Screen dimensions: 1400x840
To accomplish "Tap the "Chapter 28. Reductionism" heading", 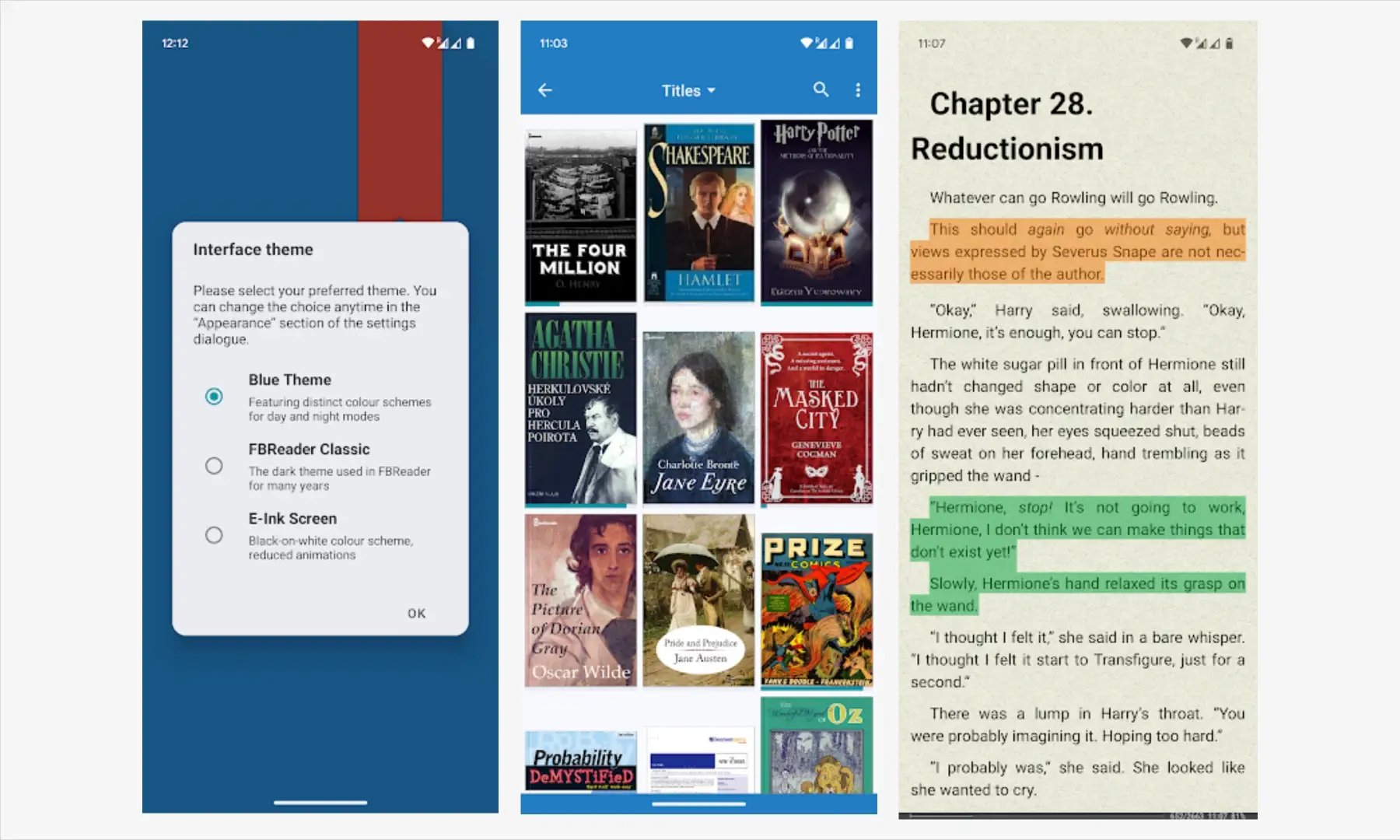I will (1008, 126).
